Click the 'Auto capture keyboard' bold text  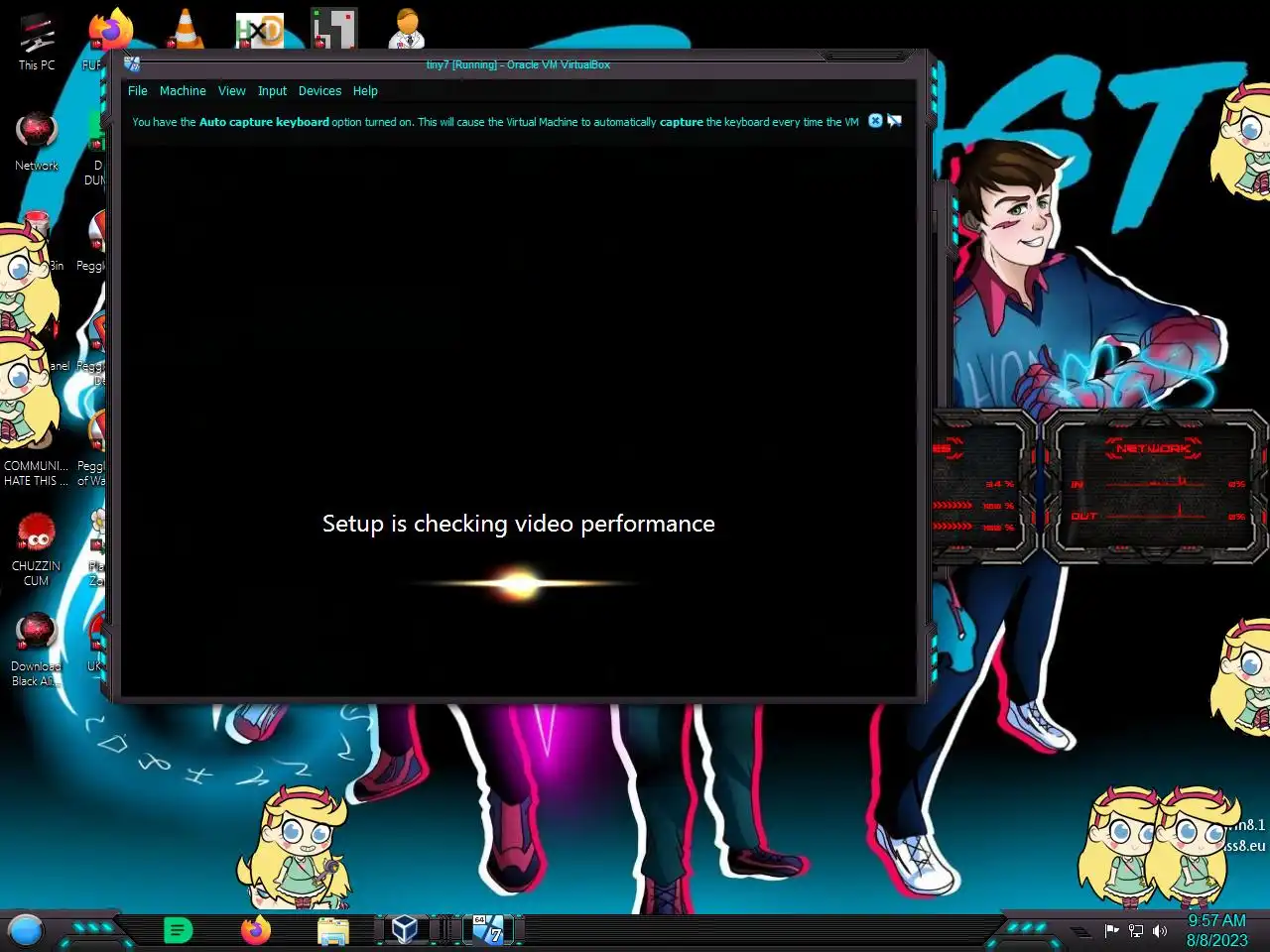pos(264,122)
